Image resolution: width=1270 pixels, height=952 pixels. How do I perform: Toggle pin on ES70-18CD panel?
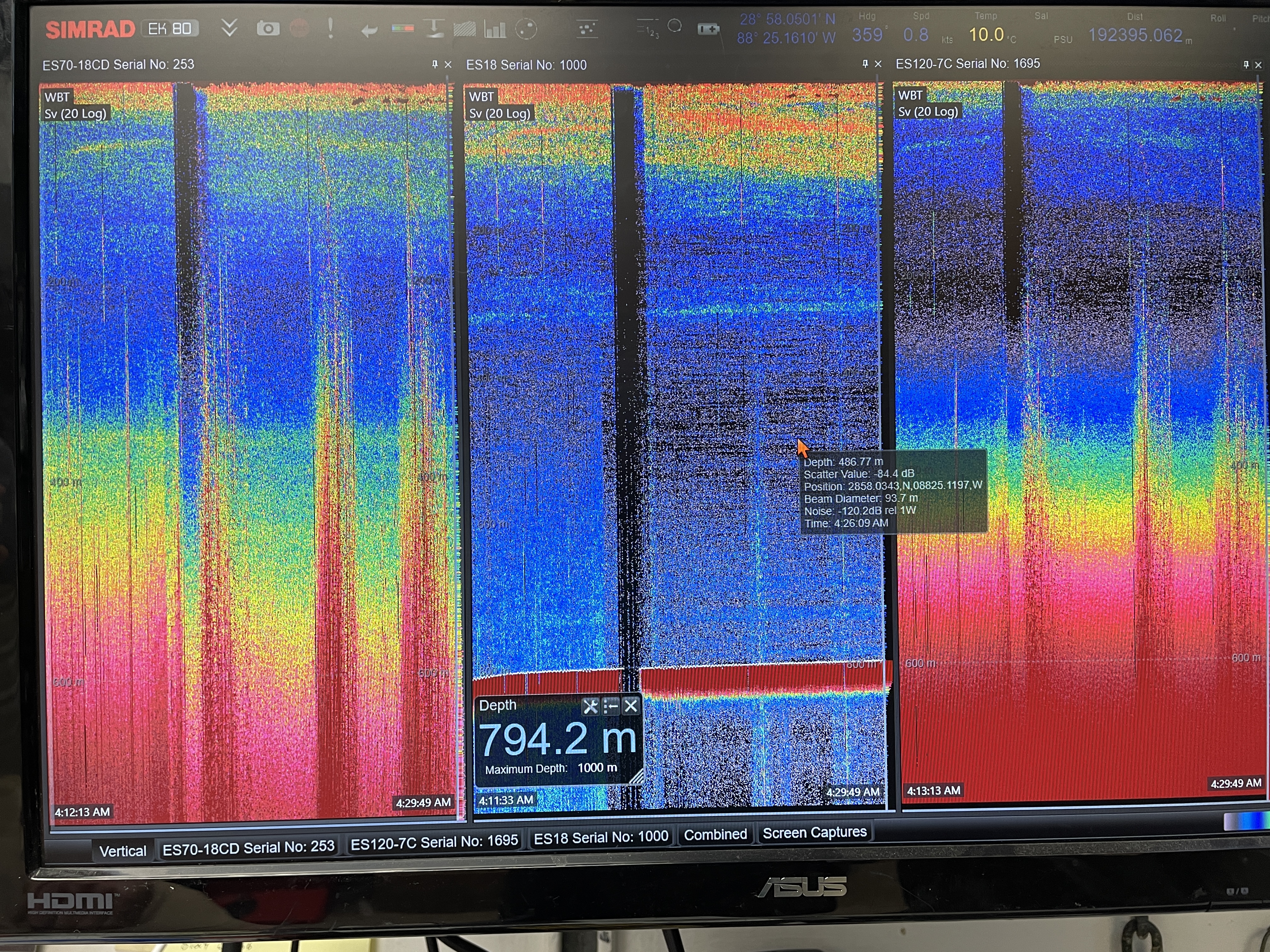435,64
